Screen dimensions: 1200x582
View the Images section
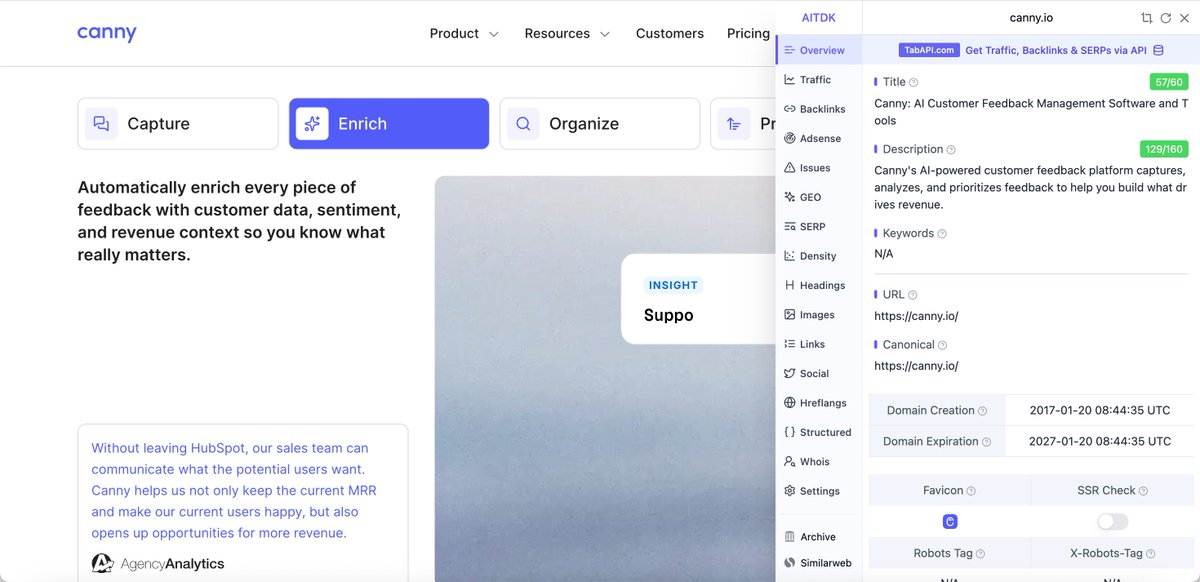coord(818,315)
